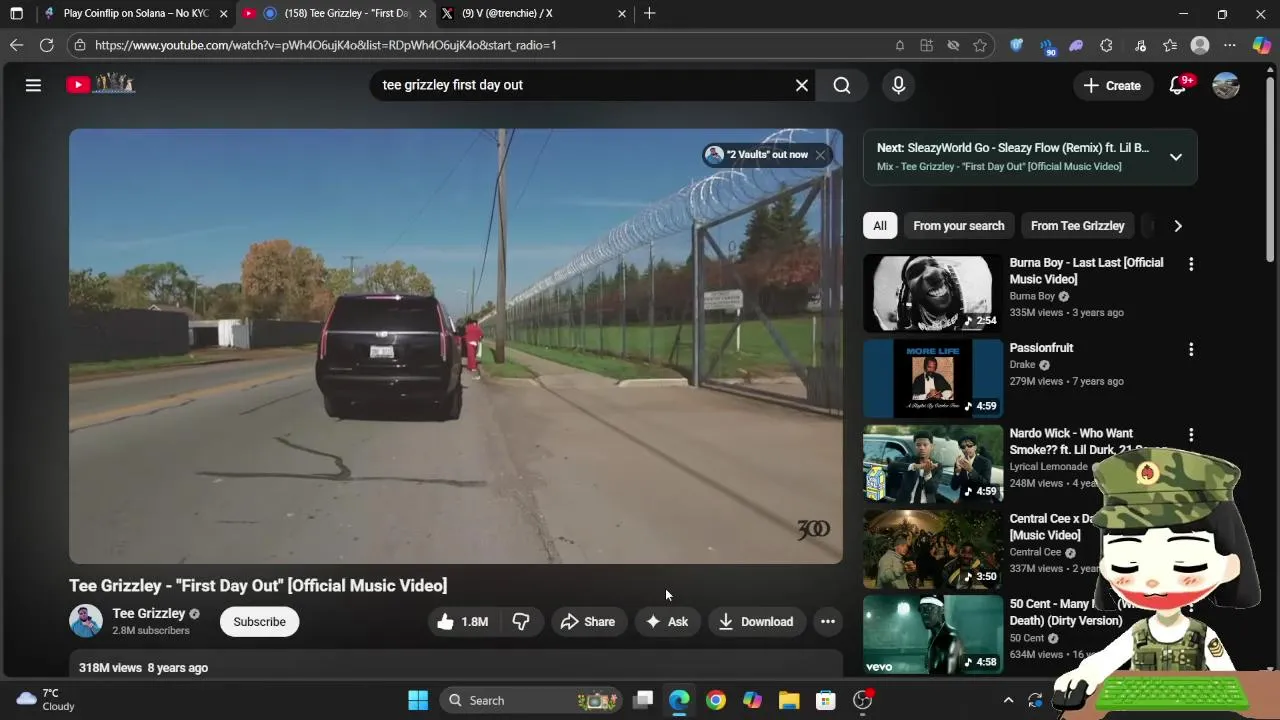This screenshot has width=1280, height=720.
Task: Share the First Day Out video
Action: coord(588,622)
